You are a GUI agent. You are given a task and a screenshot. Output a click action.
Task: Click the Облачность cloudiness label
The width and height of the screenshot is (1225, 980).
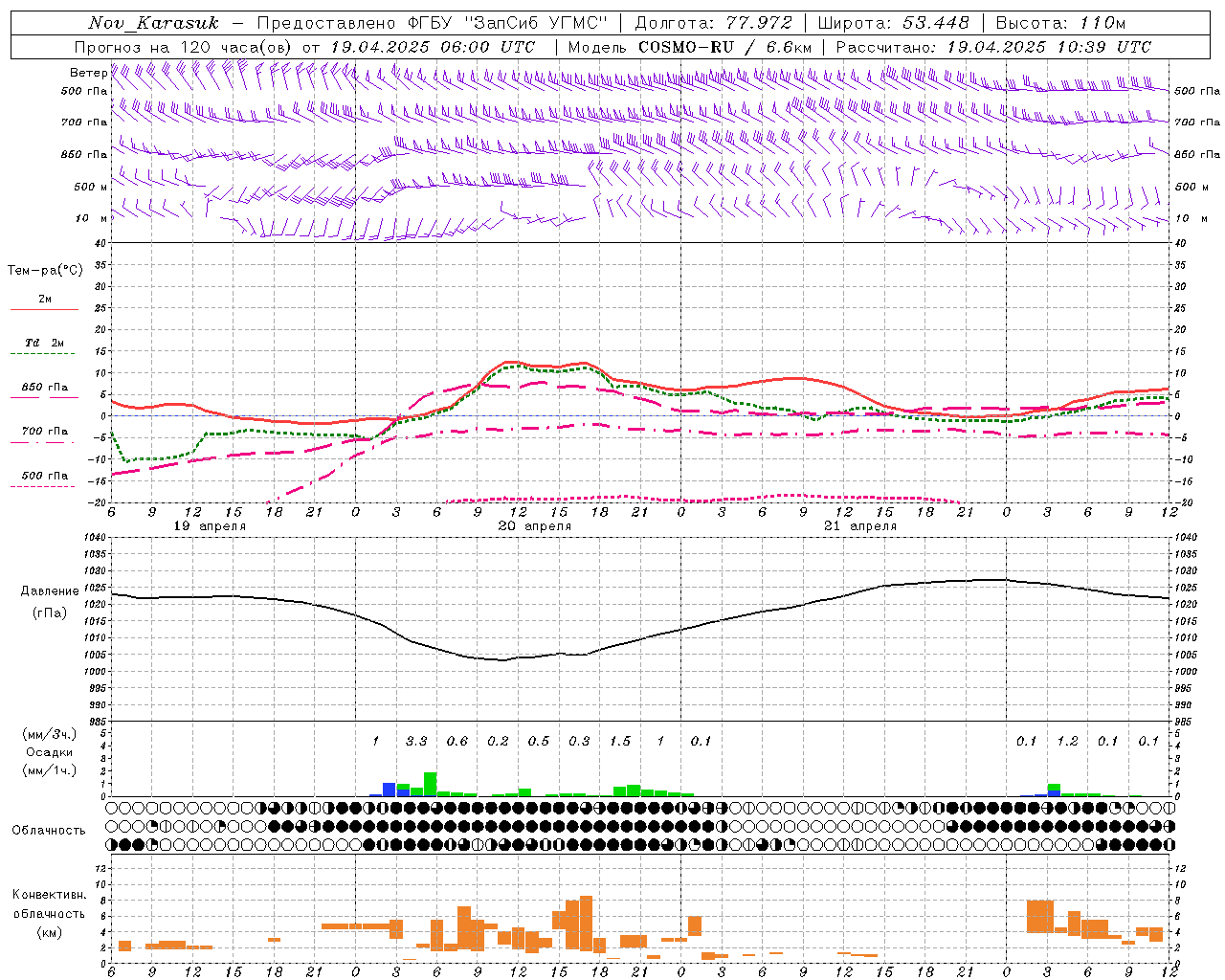[x=49, y=831]
